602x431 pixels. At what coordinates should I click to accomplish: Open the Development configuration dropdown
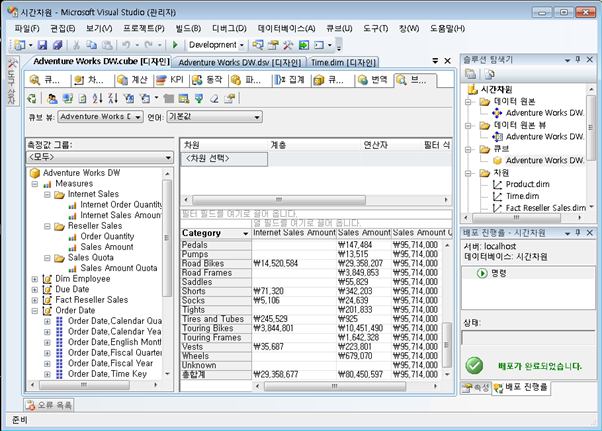[x=241, y=45]
